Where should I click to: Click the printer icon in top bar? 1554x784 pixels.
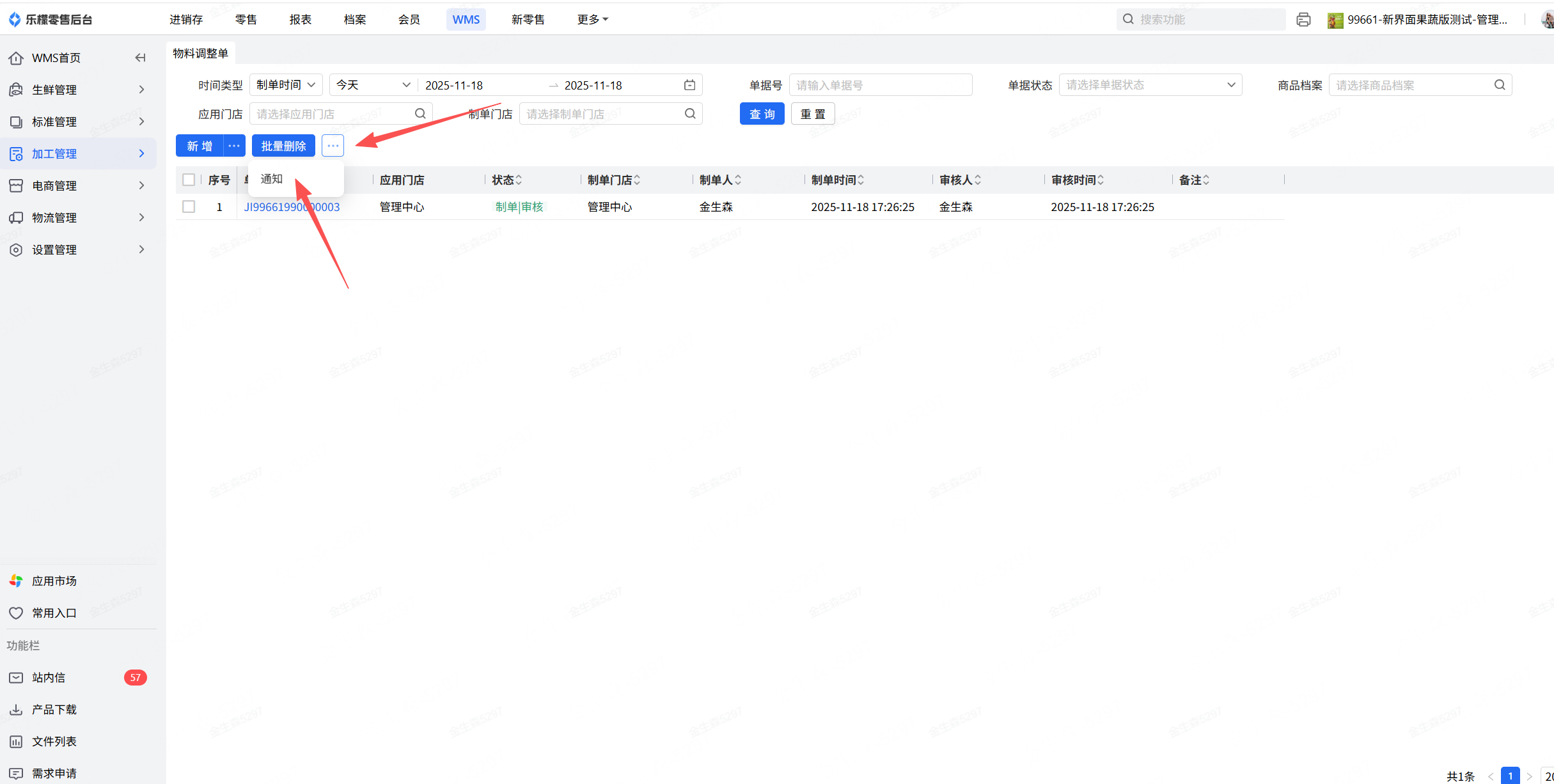pos(1303,20)
